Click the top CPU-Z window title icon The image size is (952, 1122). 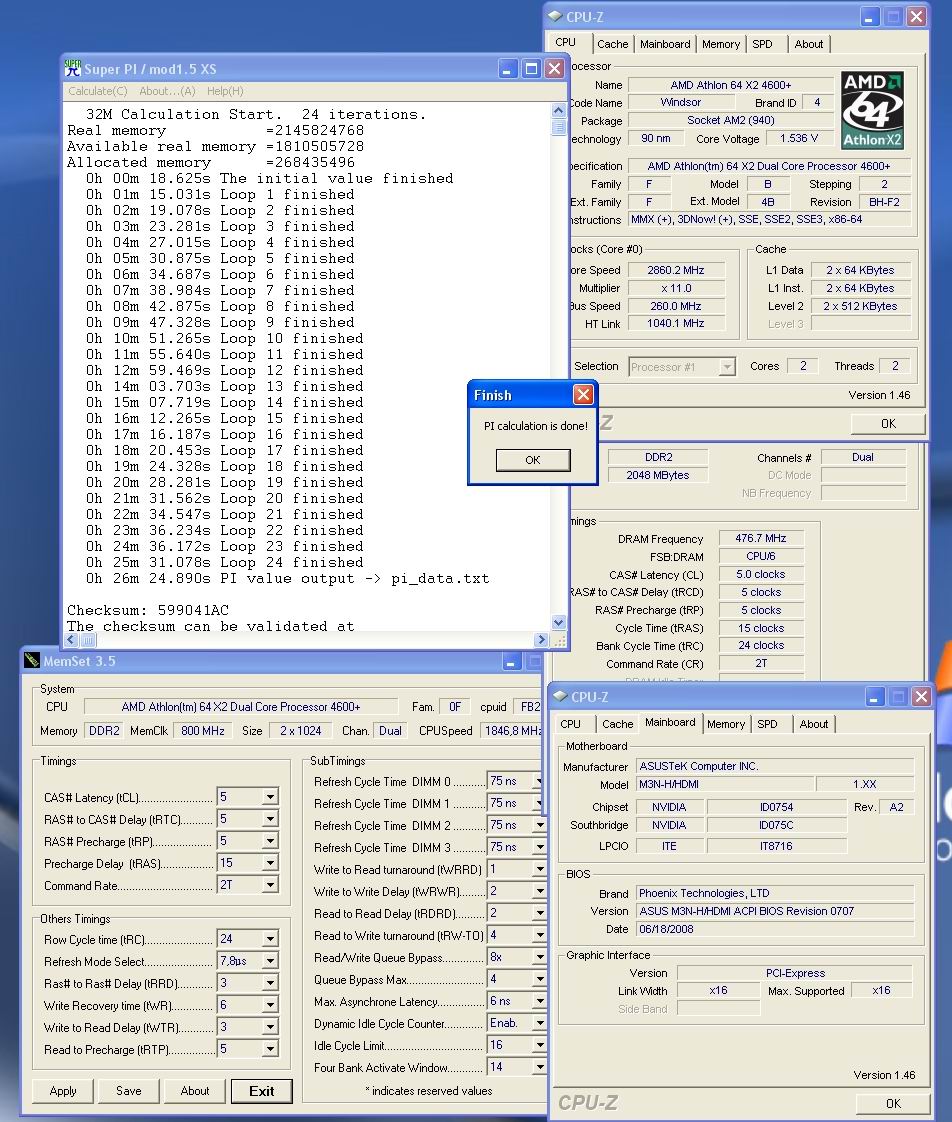[555, 16]
